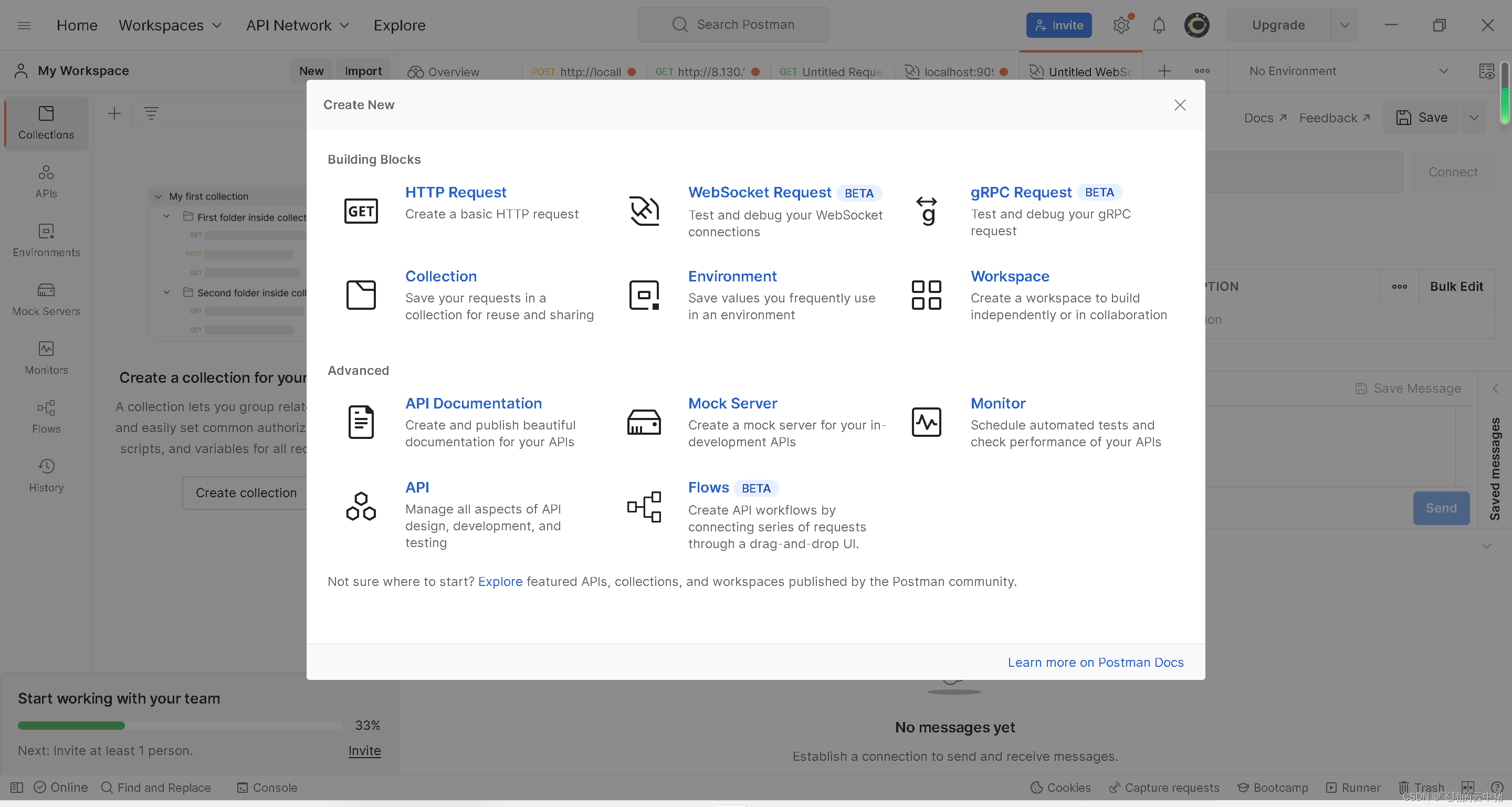
Task: Expand the Second folder inside collection
Action: point(167,292)
